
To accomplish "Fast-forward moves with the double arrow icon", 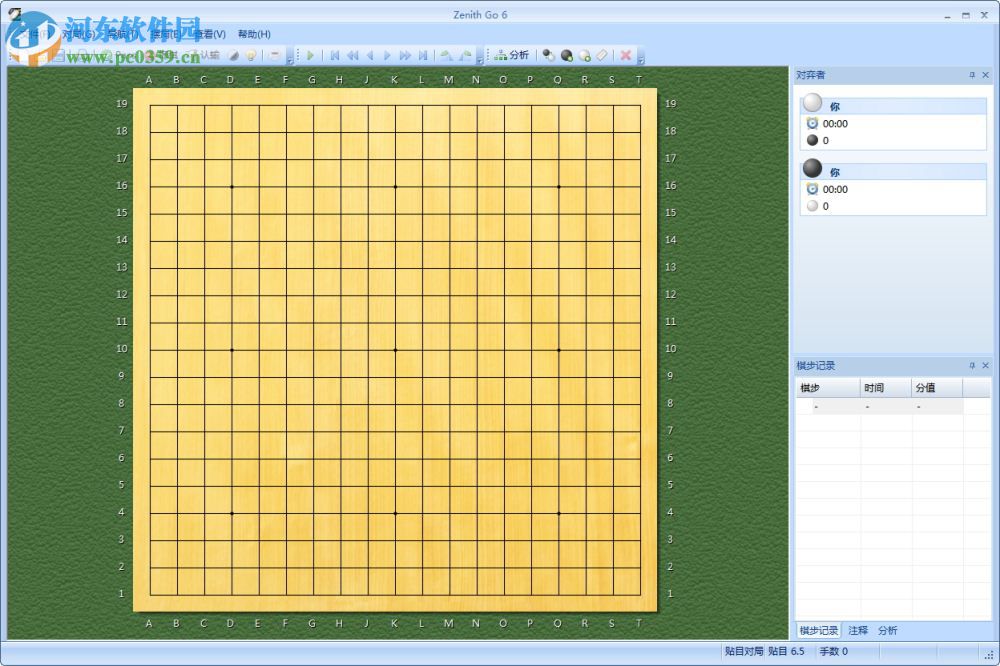I will (404, 55).
